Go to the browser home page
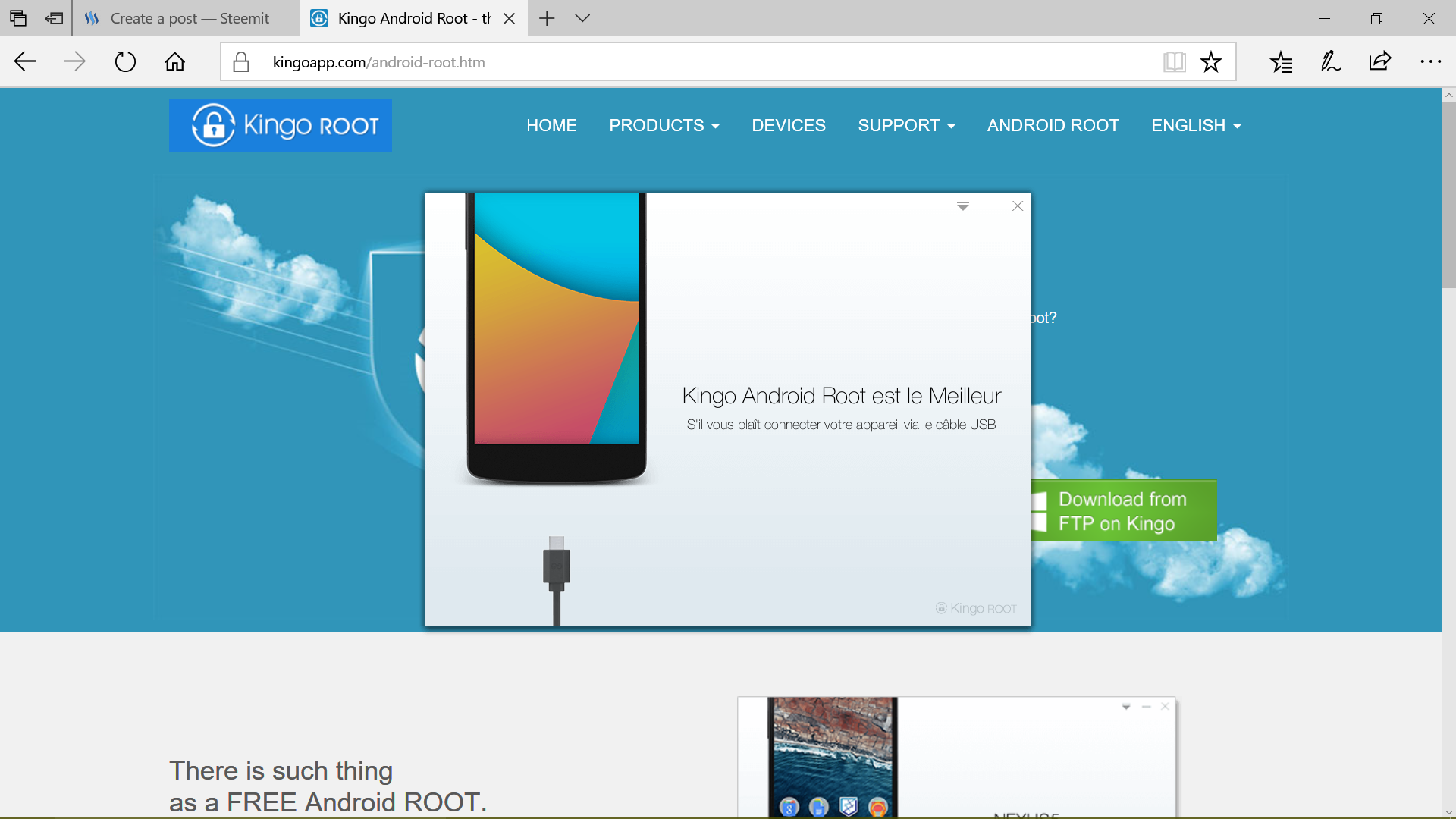The height and width of the screenshot is (819, 1456). click(x=175, y=62)
